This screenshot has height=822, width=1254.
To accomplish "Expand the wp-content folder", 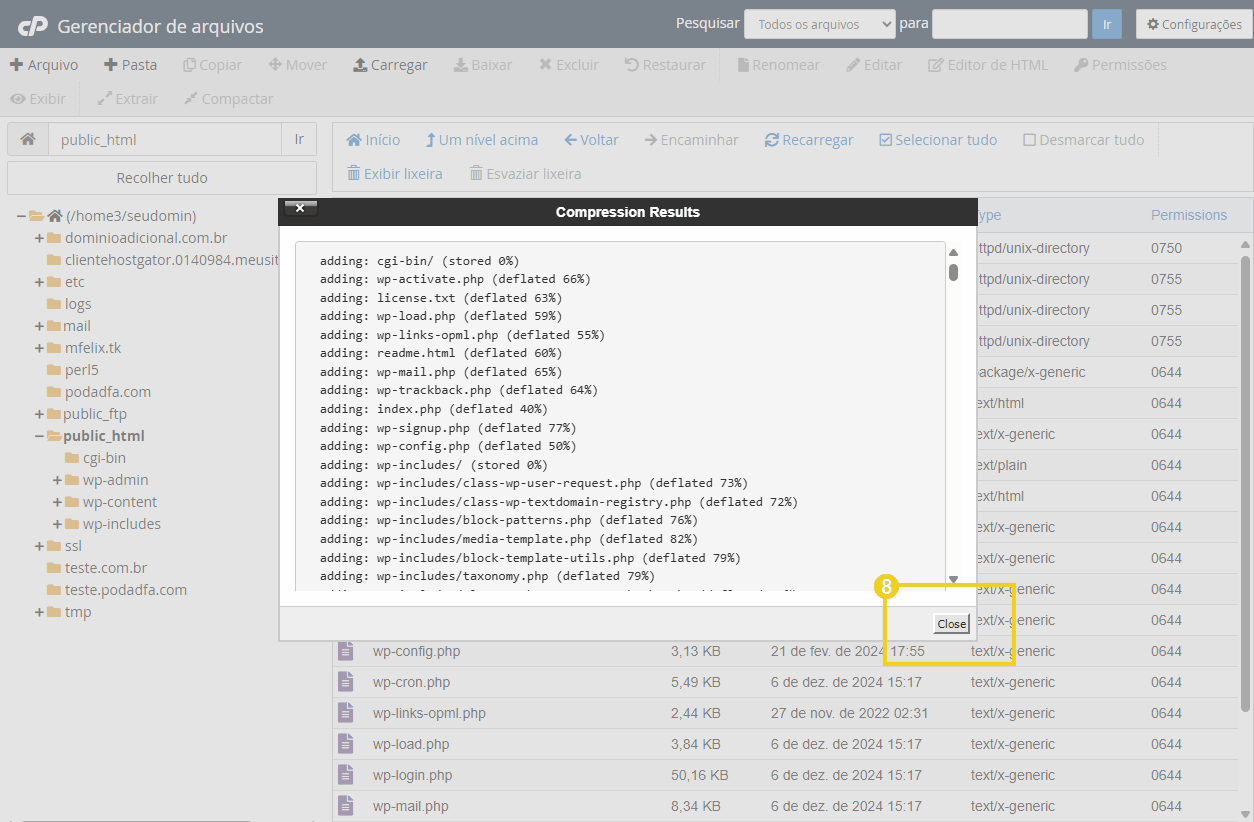I will (x=57, y=502).
